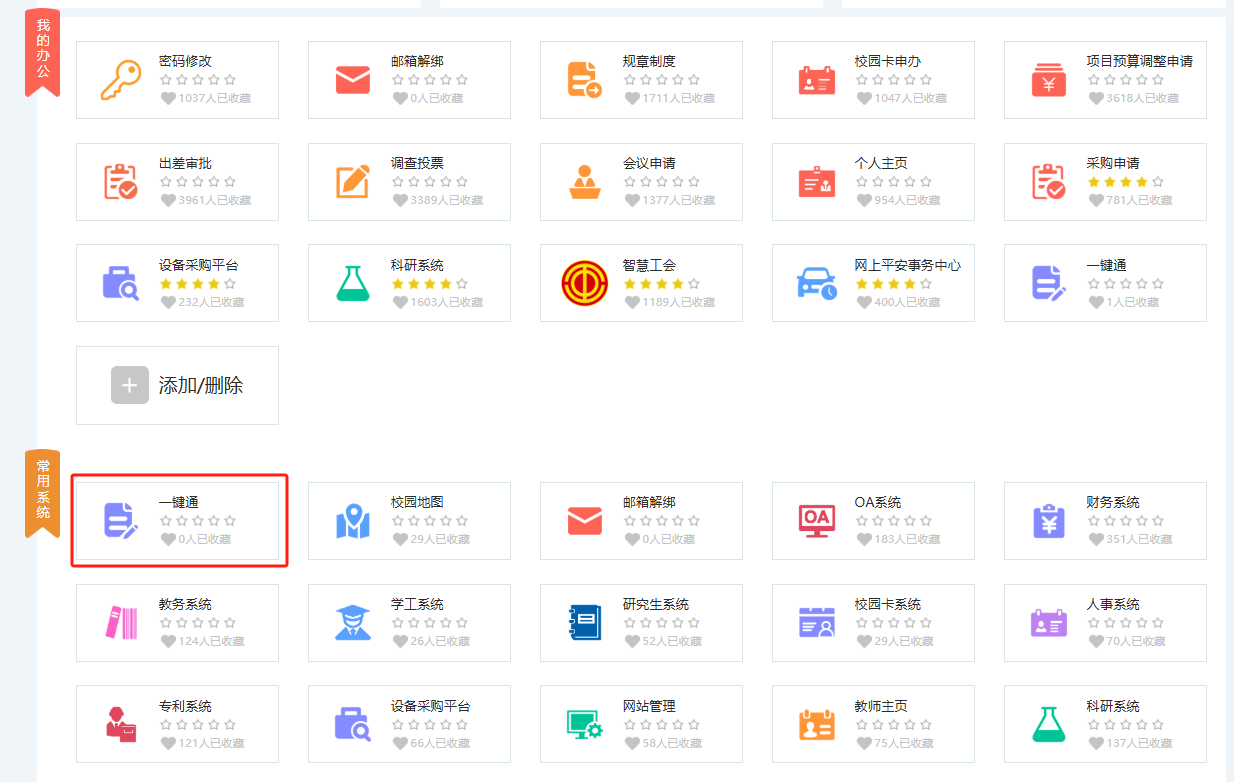Screen dimensions: 1234x782
Task: Click the key icon for 密码修改
Action: click(121, 80)
